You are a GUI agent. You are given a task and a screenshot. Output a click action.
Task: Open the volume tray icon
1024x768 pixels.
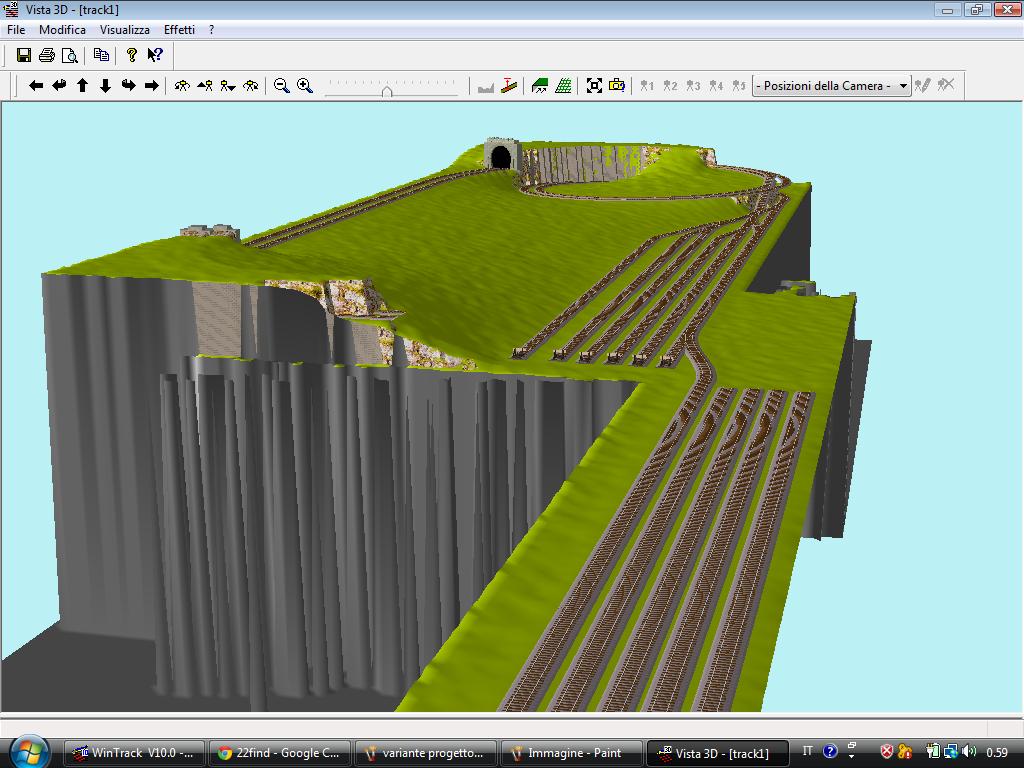click(969, 752)
